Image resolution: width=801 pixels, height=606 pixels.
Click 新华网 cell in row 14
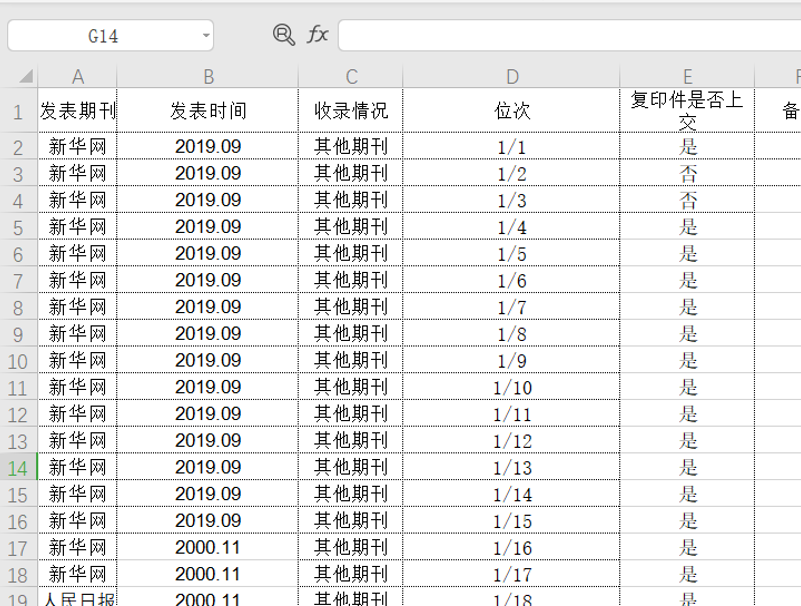(78, 467)
